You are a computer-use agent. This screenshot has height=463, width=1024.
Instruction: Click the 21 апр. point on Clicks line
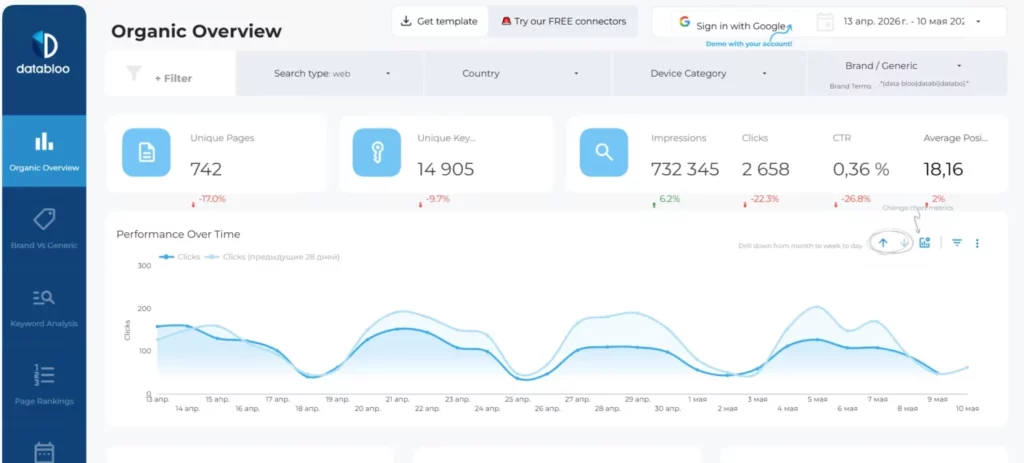click(x=398, y=329)
